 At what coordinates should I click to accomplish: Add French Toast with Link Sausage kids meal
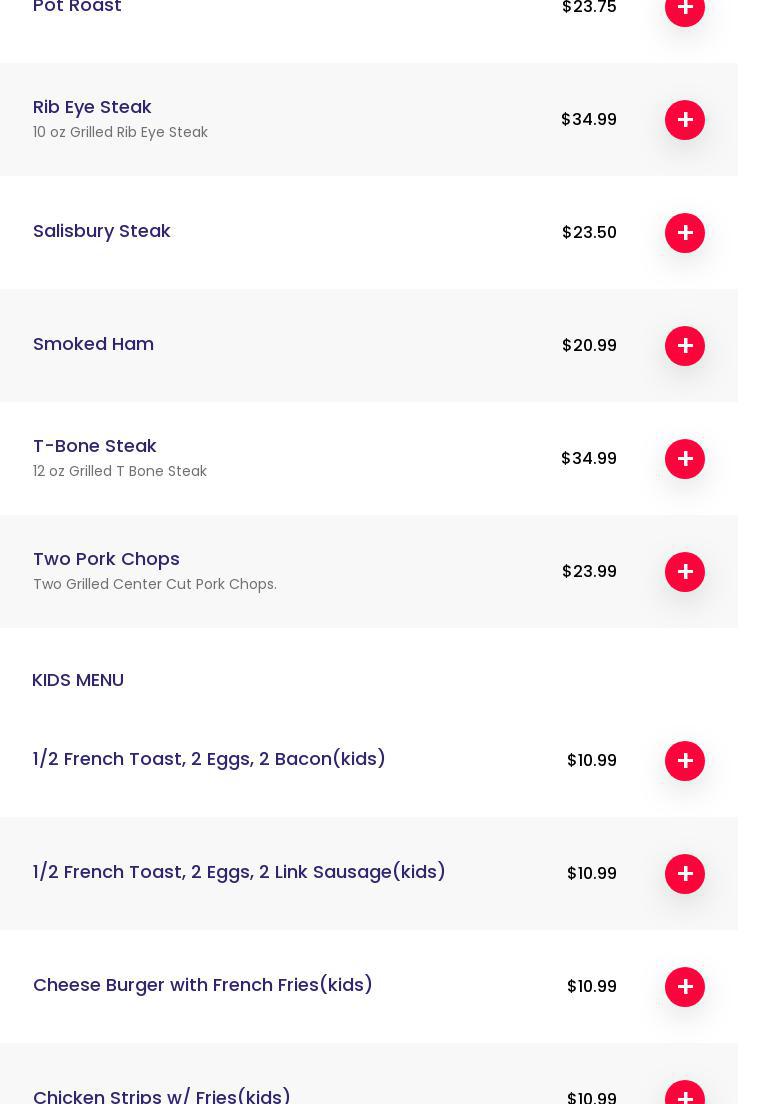coord(685,874)
